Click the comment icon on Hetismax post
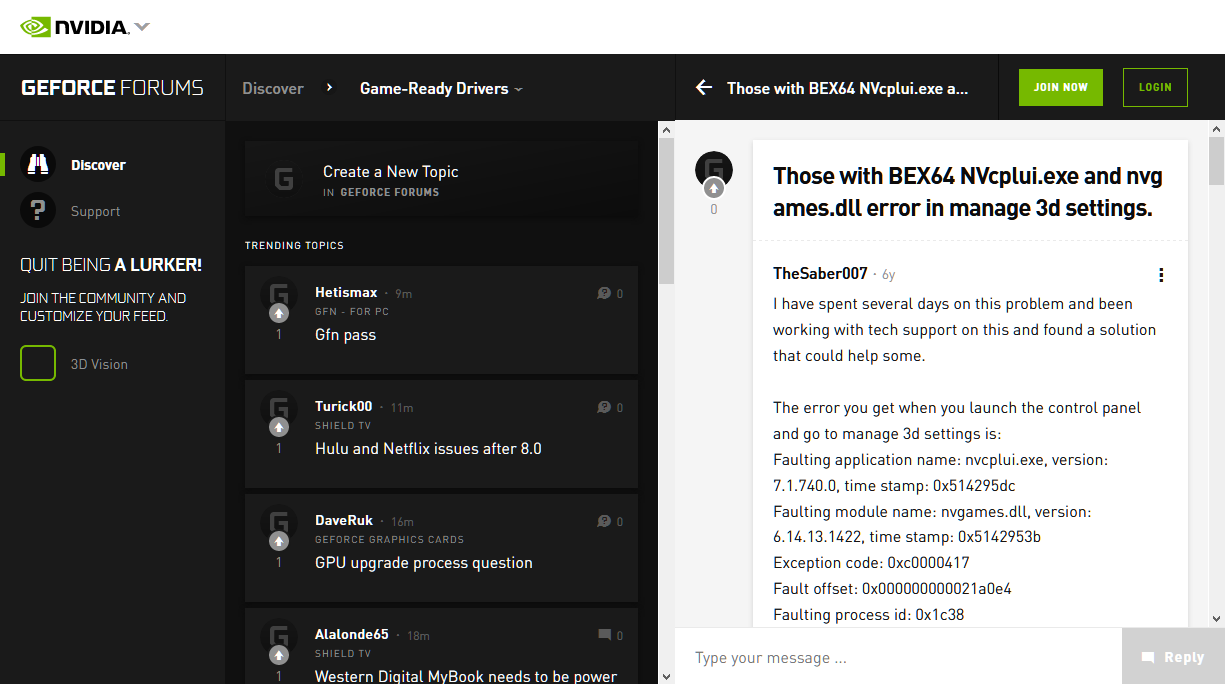 tap(604, 293)
